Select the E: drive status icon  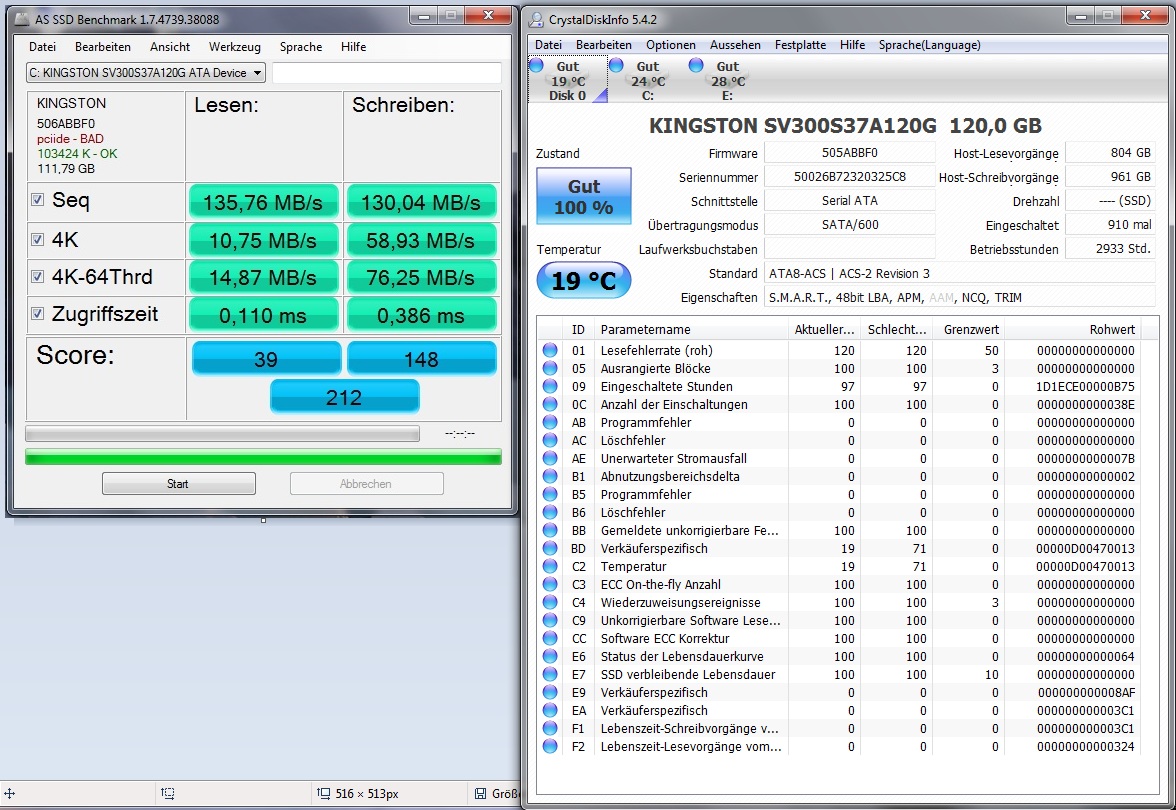point(695,65)
